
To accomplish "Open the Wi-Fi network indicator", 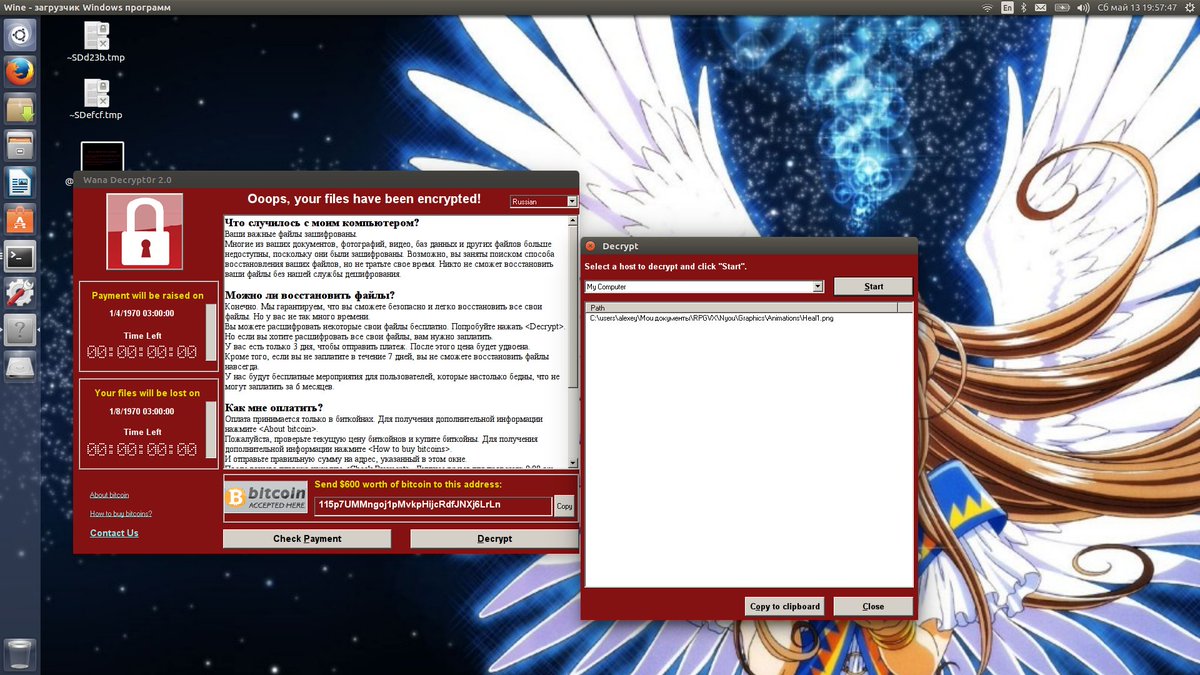I will 987,8.
